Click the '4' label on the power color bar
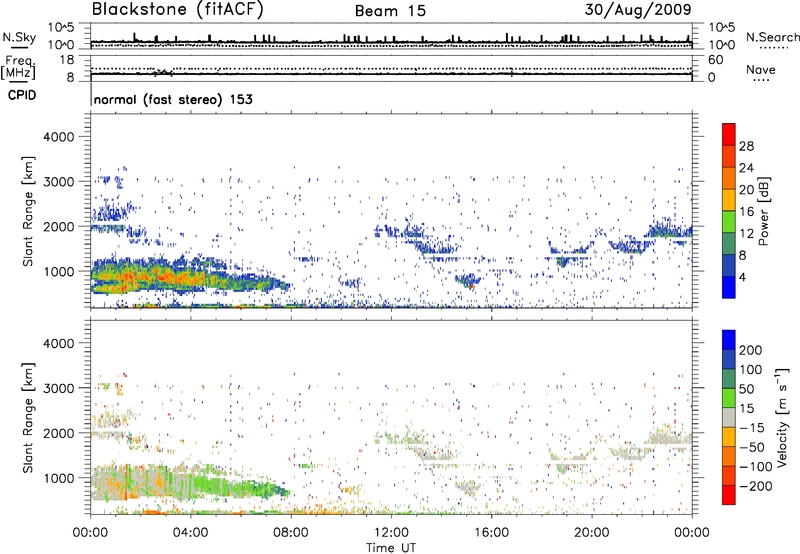Image resolution: width=800 pixels, height=554 pixels. coord(742,277)
